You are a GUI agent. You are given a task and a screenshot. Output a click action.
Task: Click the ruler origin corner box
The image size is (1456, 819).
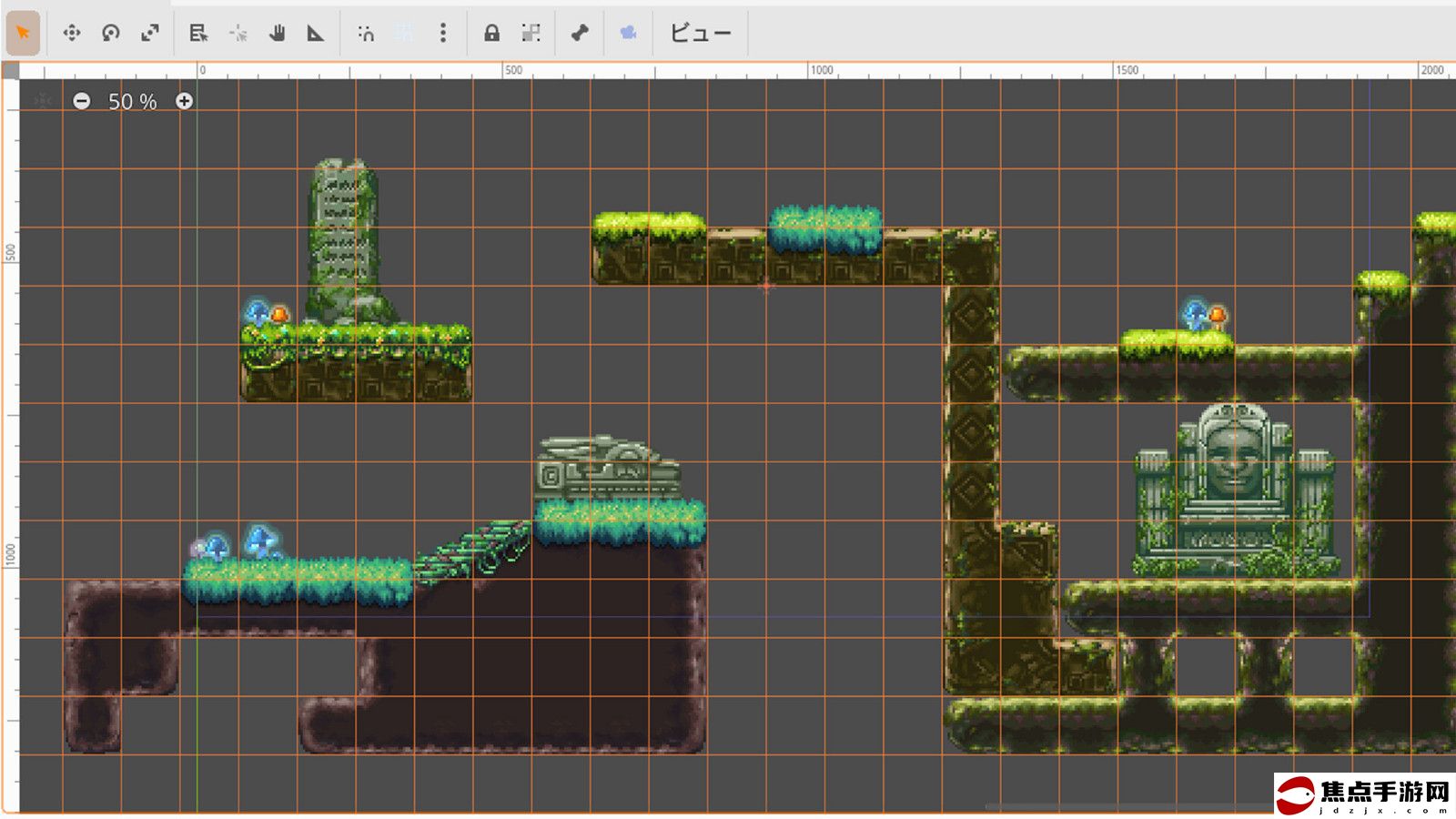click(x=10, y=70)
